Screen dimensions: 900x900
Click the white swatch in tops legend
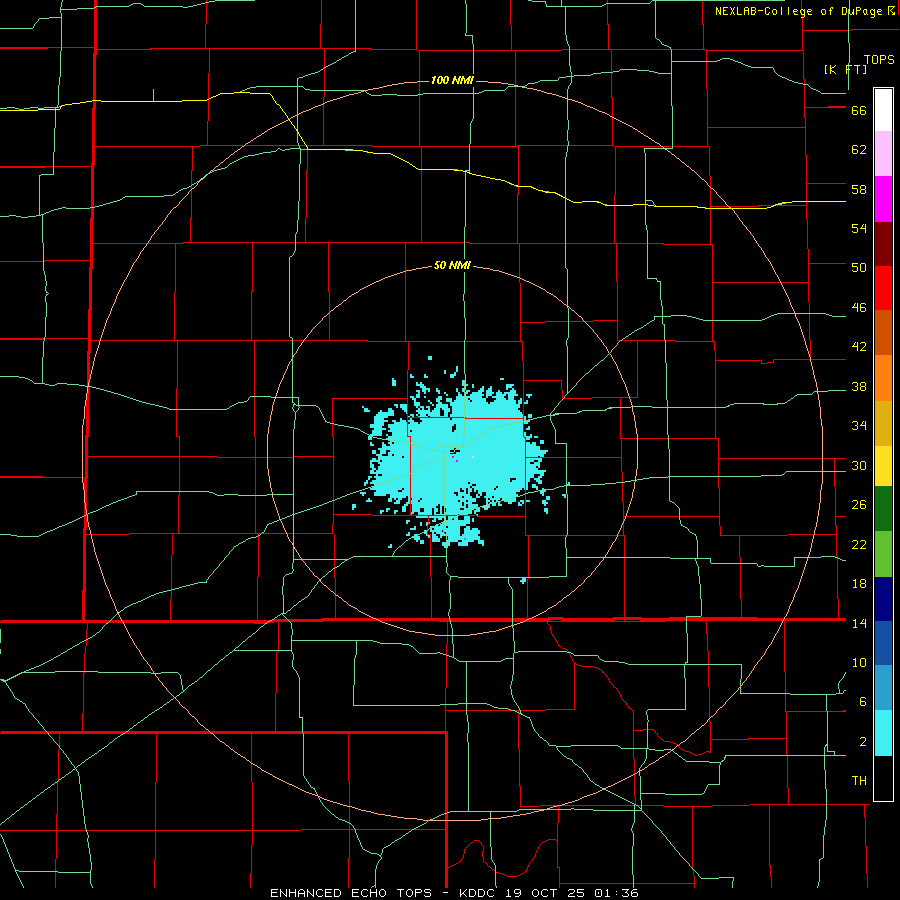(883, 110)
